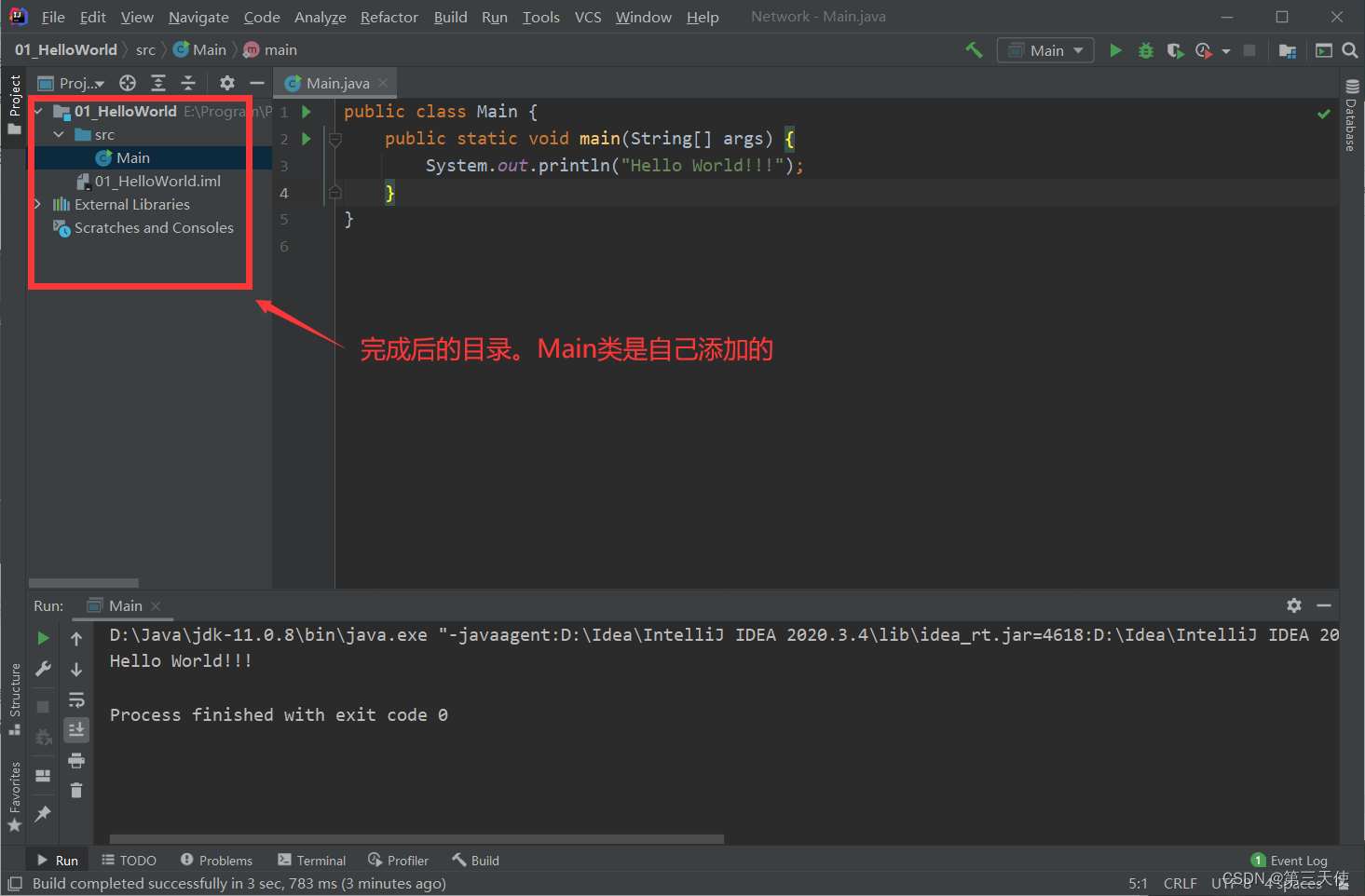Click the run gutter arrow beside line 2
Image resolution: width=1365 pixels, height=896 pixels.
tap(307, 139)
